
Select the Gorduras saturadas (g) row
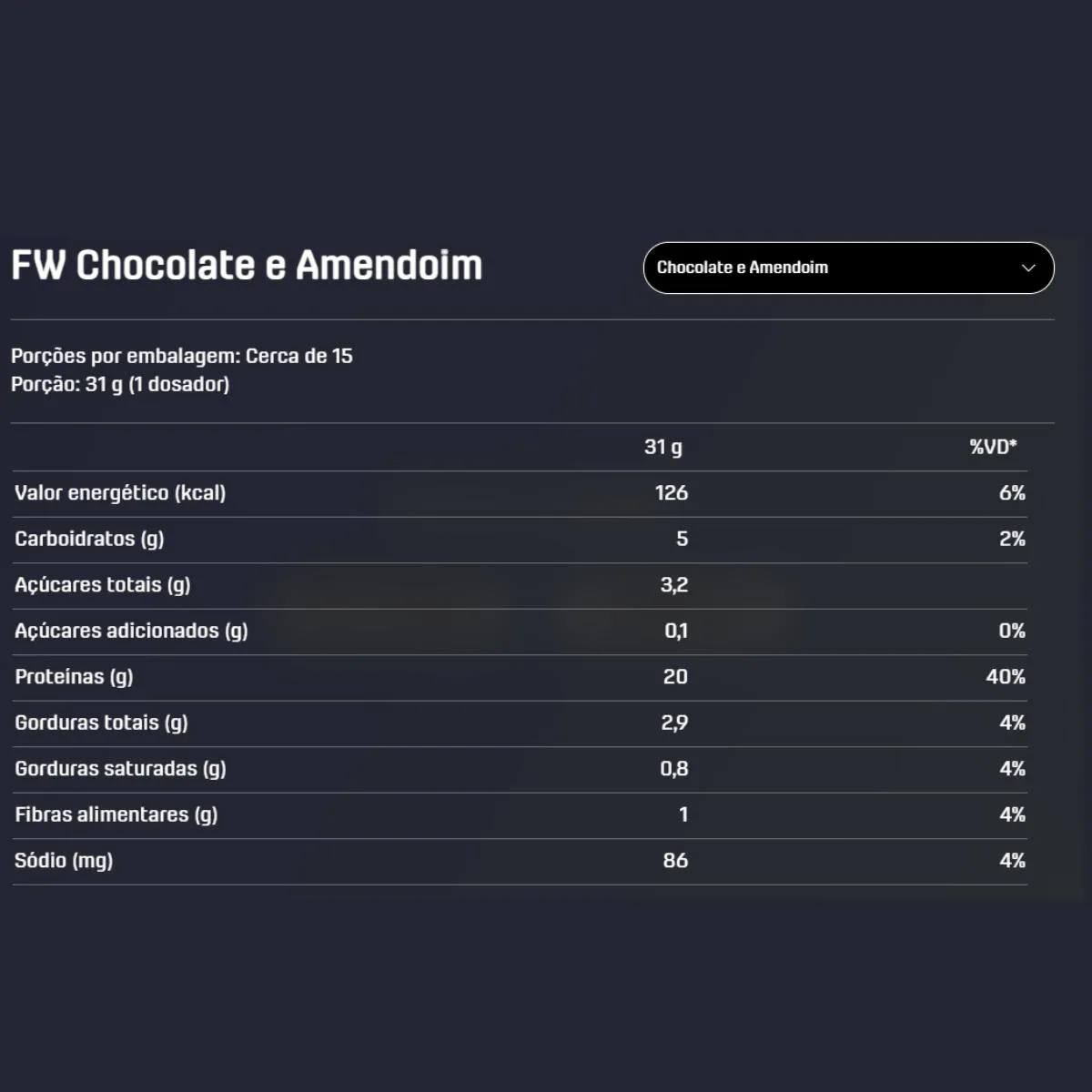(x=520, y=769)
